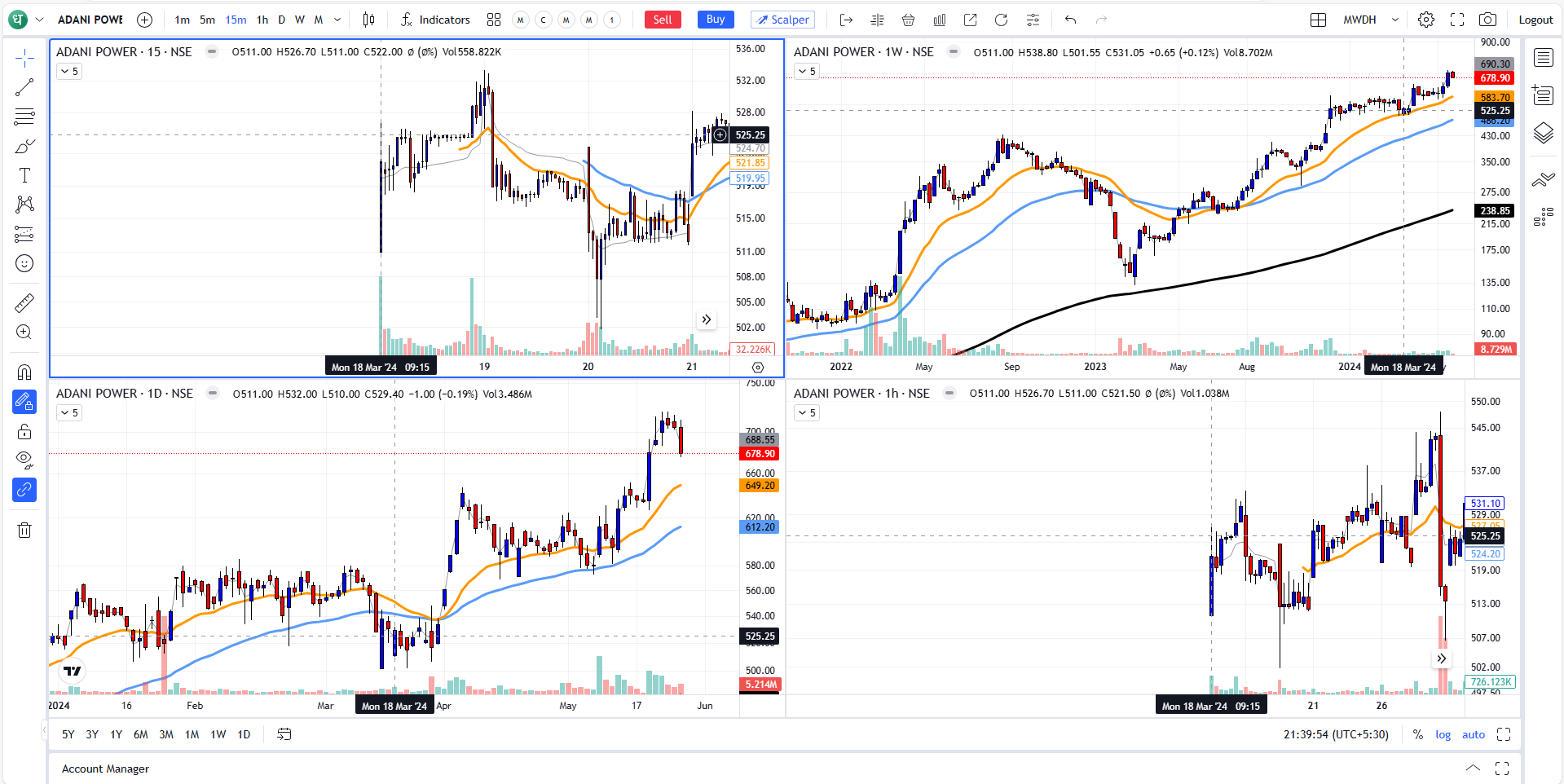Switch to the 1m interval

pos(183,20)
